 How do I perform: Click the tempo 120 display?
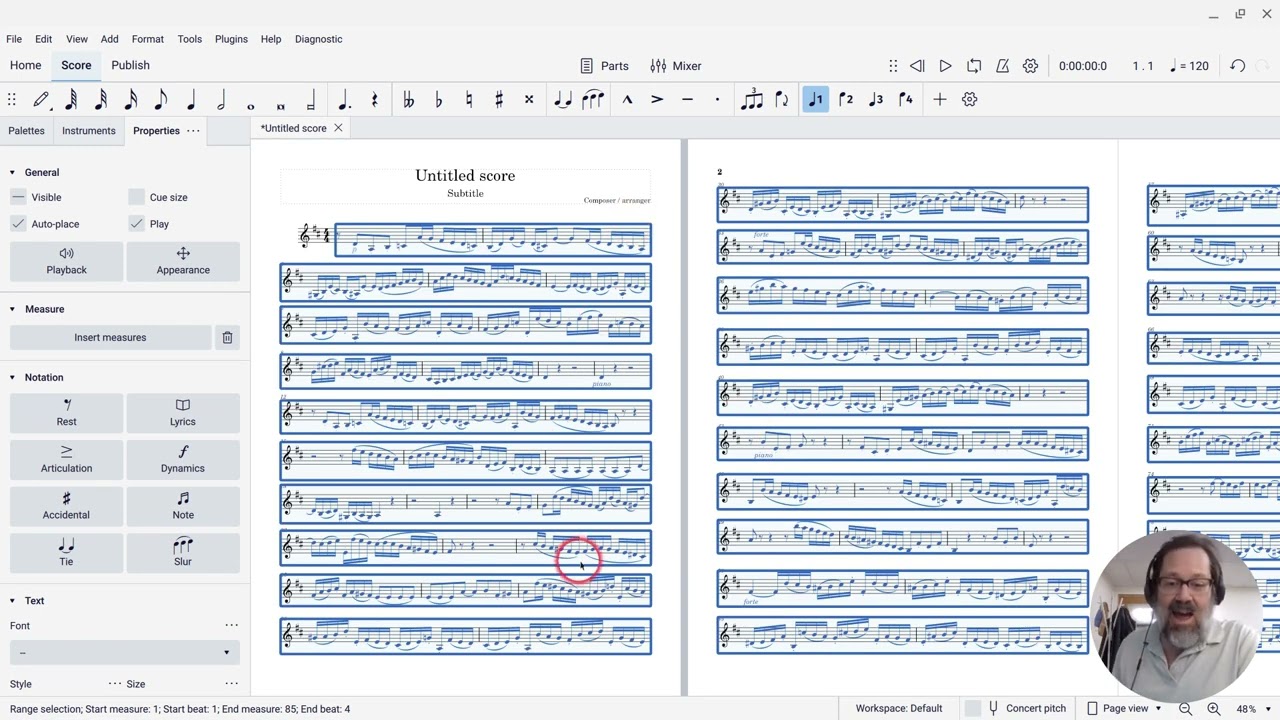pyautogui.click(x=1190, y=66)
